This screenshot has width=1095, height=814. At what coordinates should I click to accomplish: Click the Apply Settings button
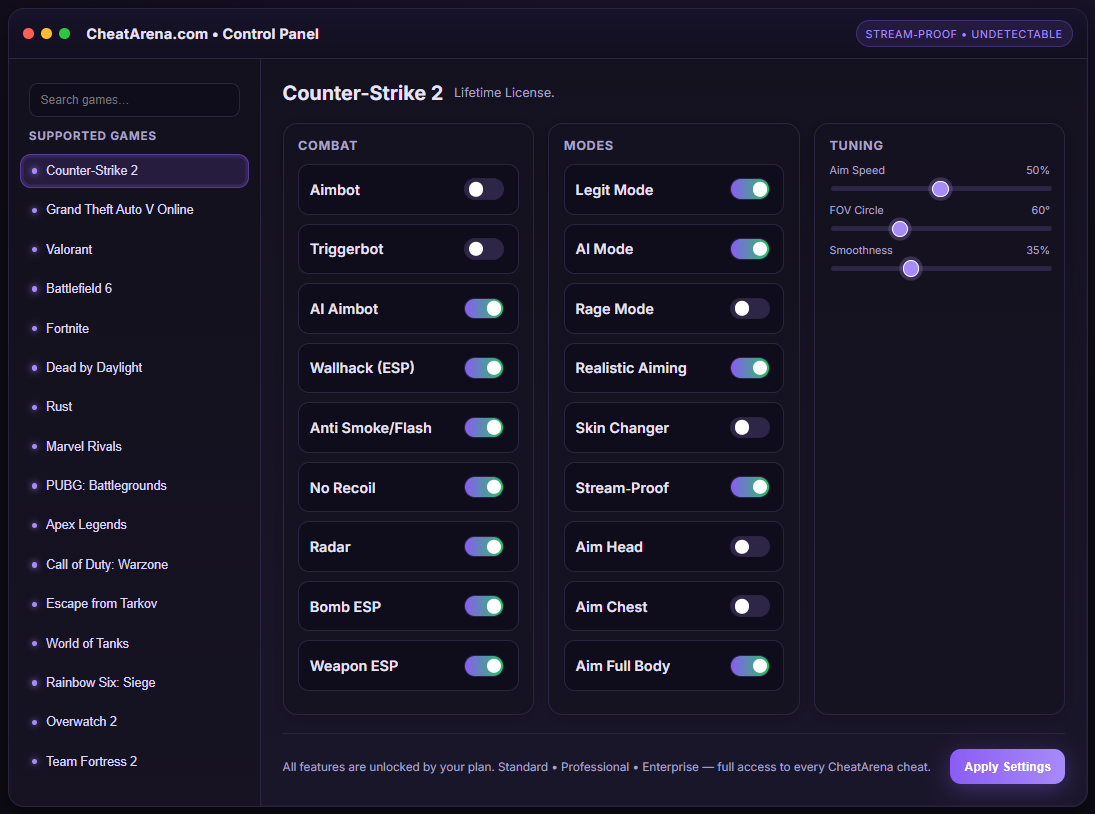point(1007,767)
